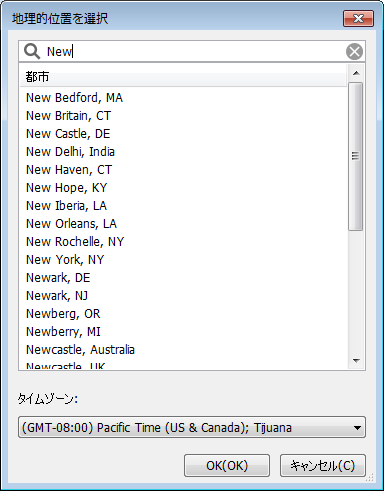Clear the search text with X icon
384x493 pixels.
click(354, 52)
